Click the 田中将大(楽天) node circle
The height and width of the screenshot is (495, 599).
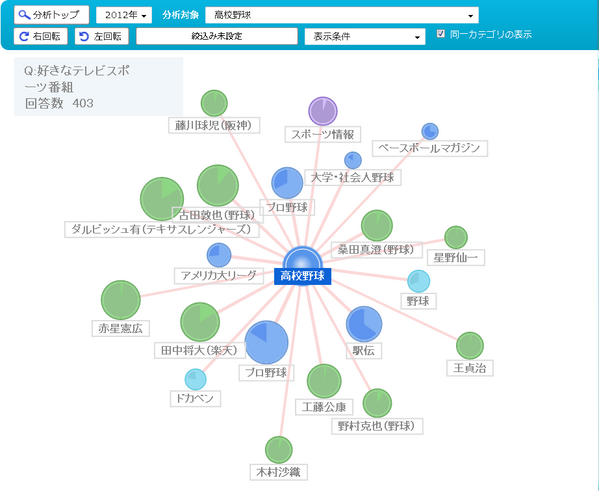coord(200,322)
